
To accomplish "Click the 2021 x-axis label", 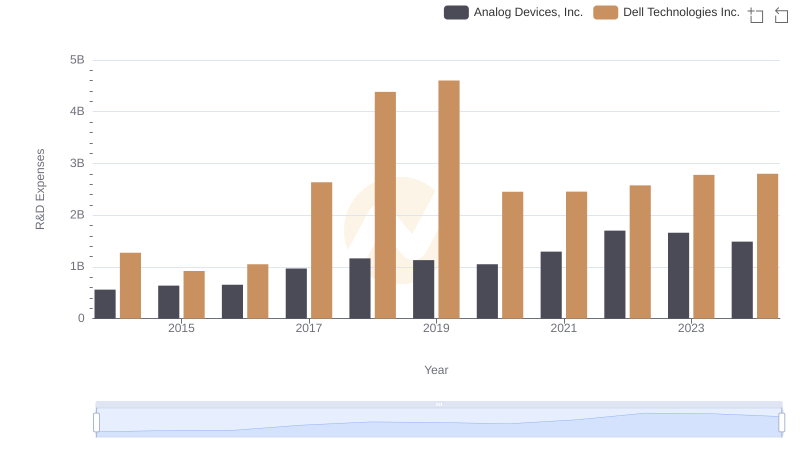I will click(x=564, y=328).
